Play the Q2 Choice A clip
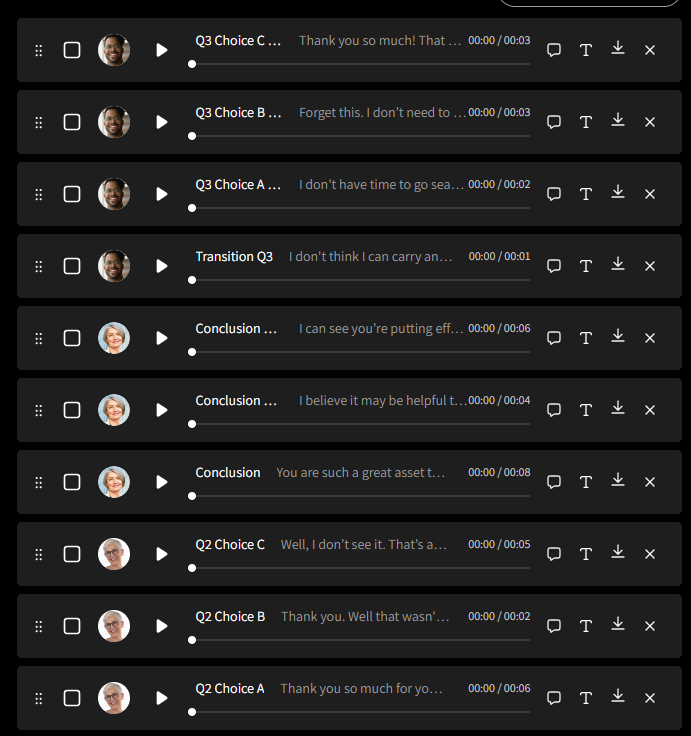 click(161, 698)
